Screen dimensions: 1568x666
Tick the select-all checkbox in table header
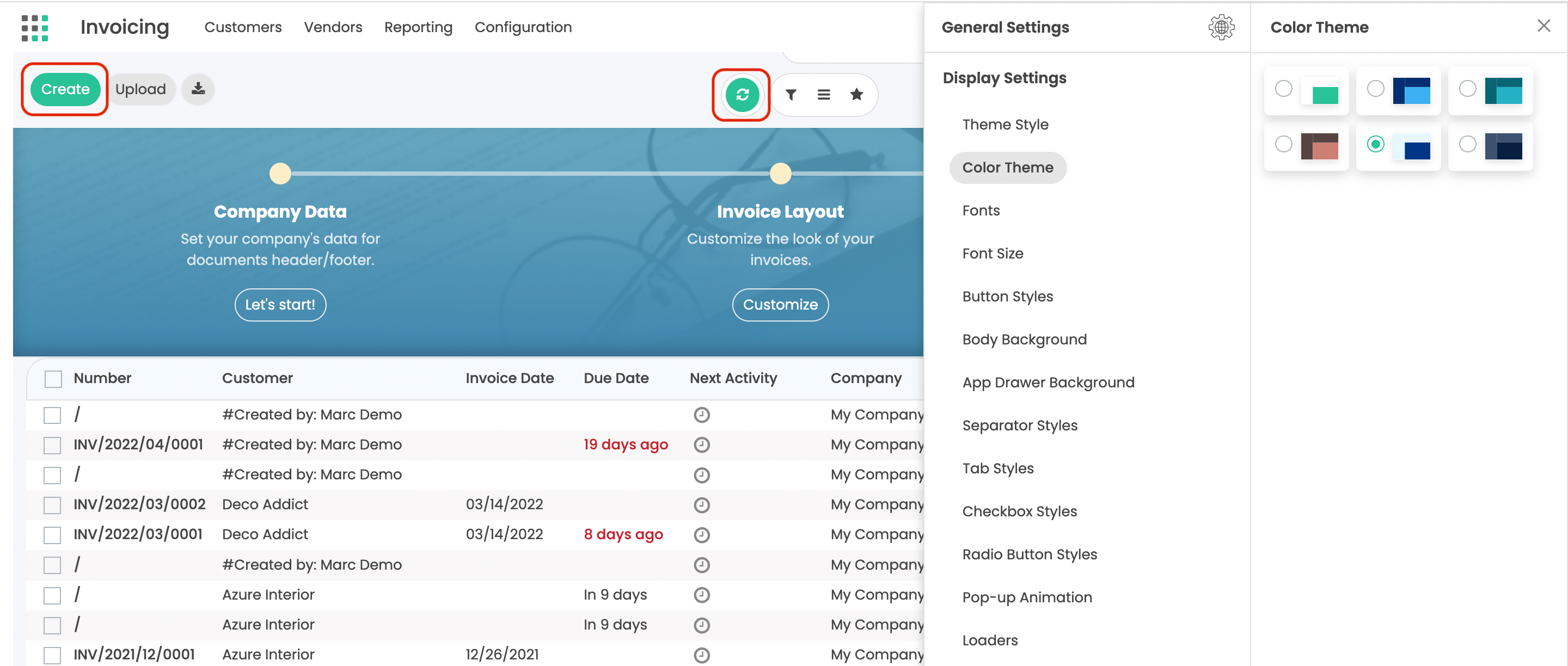[53, 378]
